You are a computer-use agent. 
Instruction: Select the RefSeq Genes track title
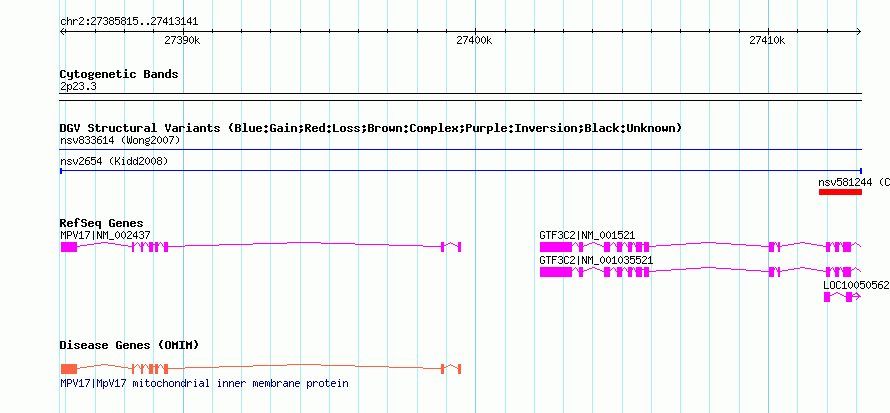tap(102, 224)
